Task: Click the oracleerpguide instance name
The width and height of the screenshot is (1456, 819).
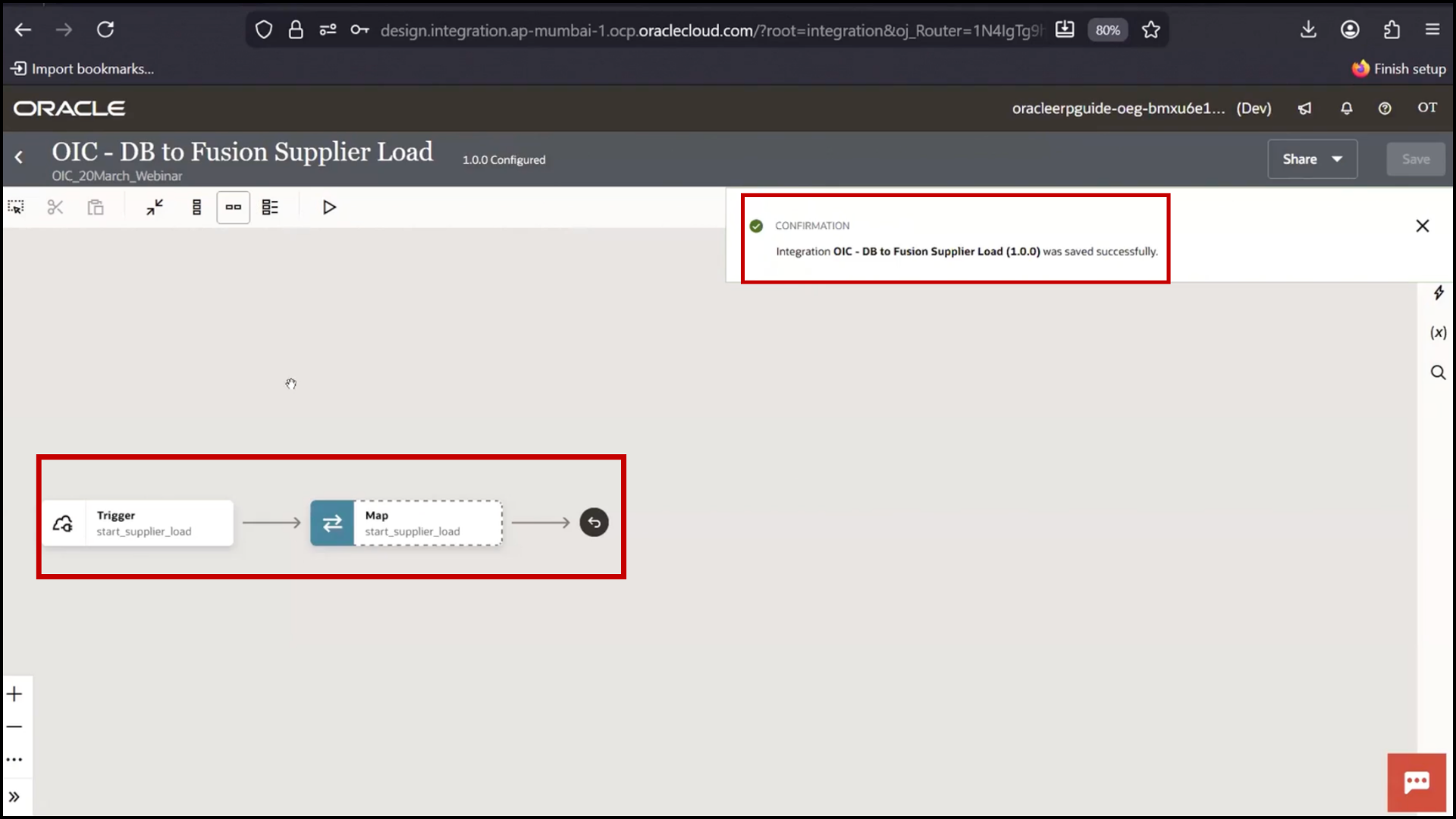Action: coord(1118,108)
